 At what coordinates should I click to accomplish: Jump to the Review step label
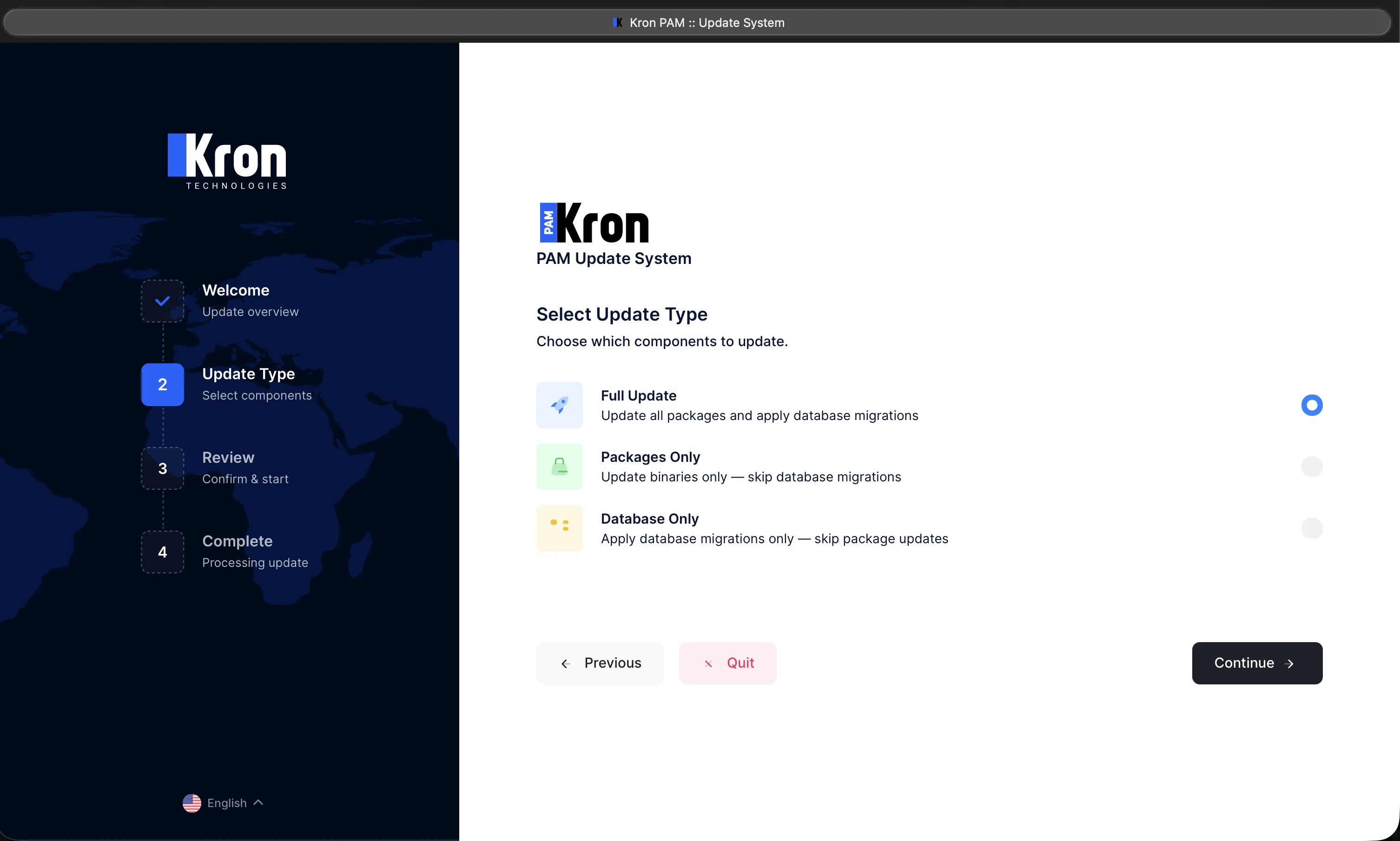228,457
